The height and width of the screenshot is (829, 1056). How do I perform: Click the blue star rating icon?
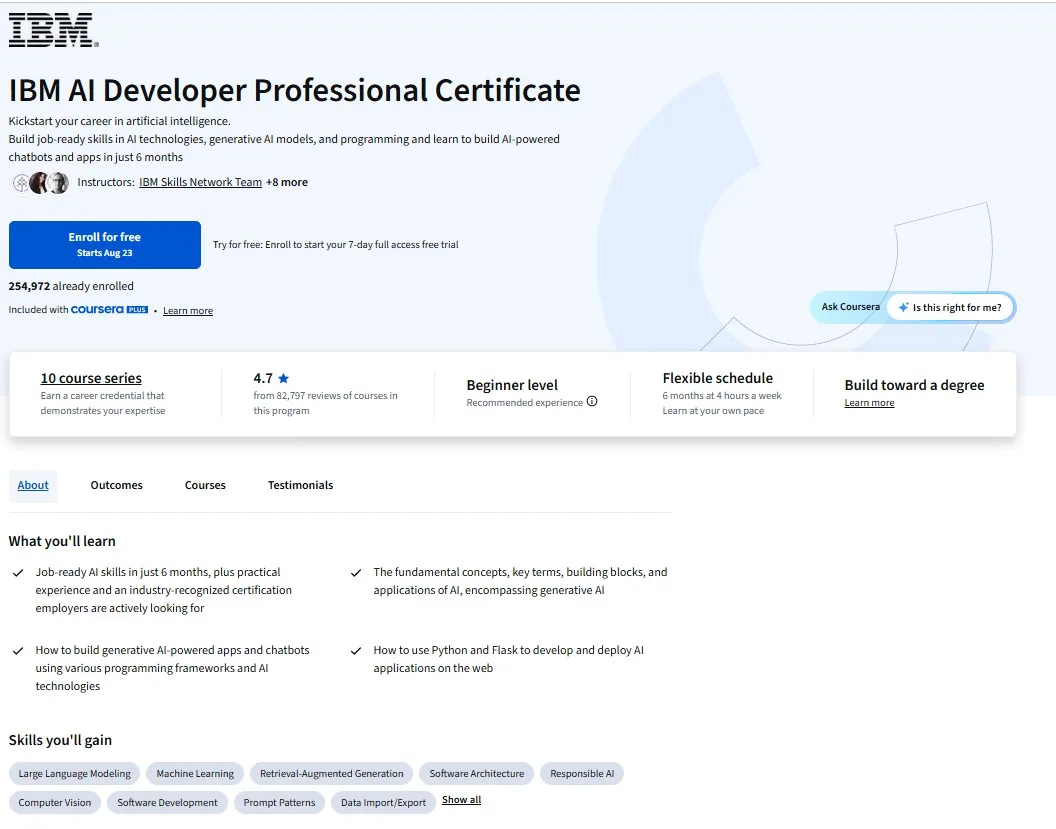point(284,378)
